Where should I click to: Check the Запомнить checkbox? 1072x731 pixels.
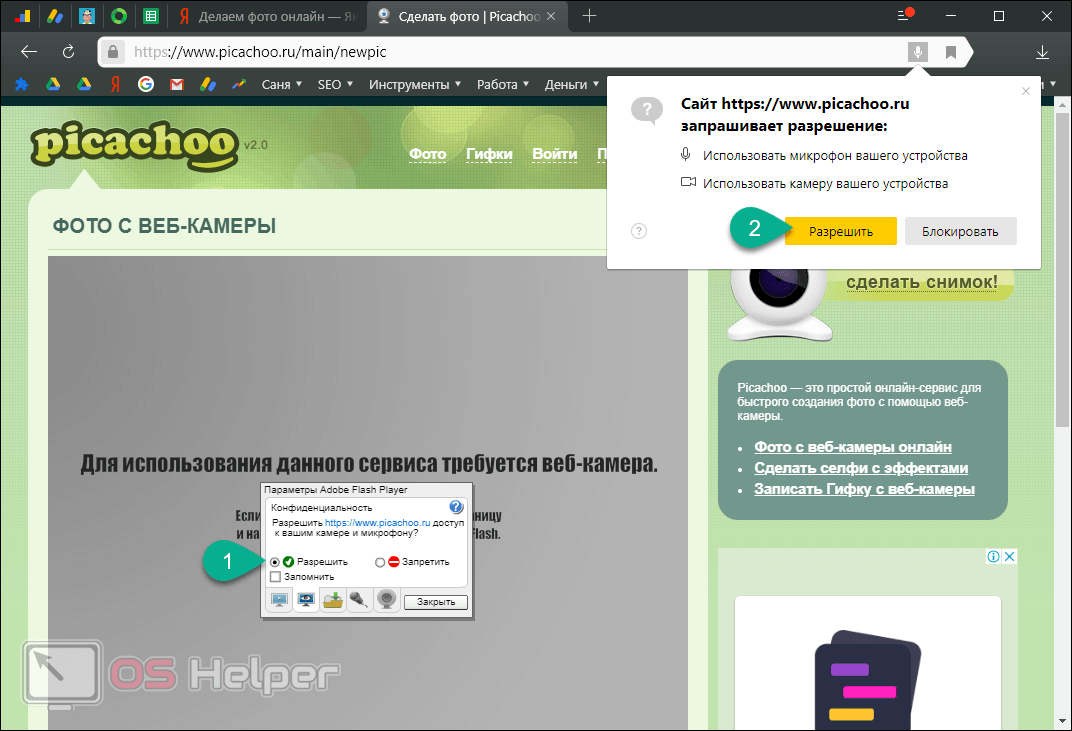275,577
